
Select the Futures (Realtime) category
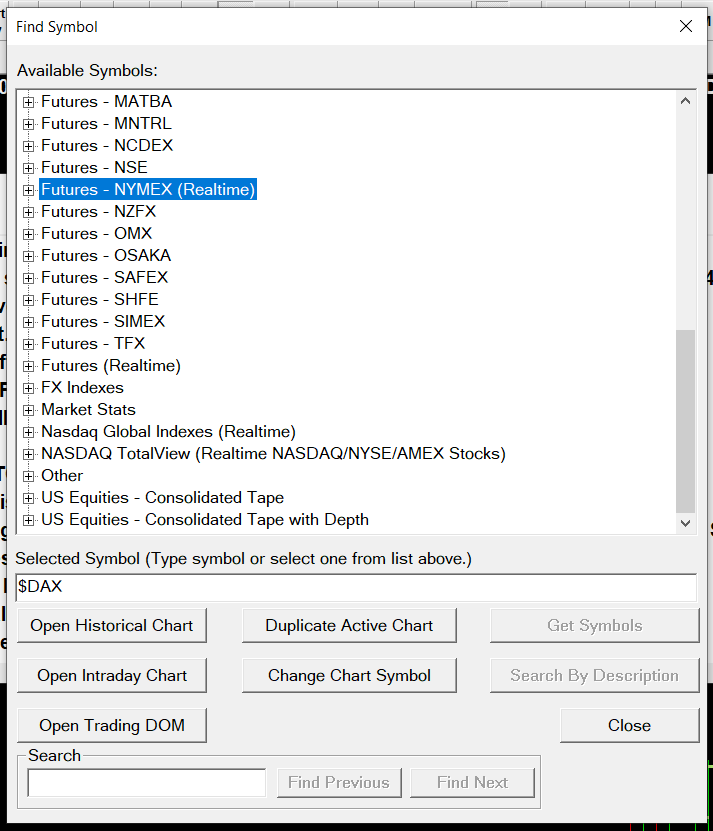[x=111, y=366]
